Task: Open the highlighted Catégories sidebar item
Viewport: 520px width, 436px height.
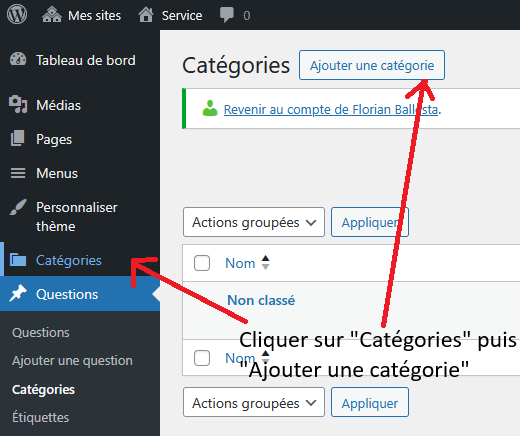Action: coord(69,260)
